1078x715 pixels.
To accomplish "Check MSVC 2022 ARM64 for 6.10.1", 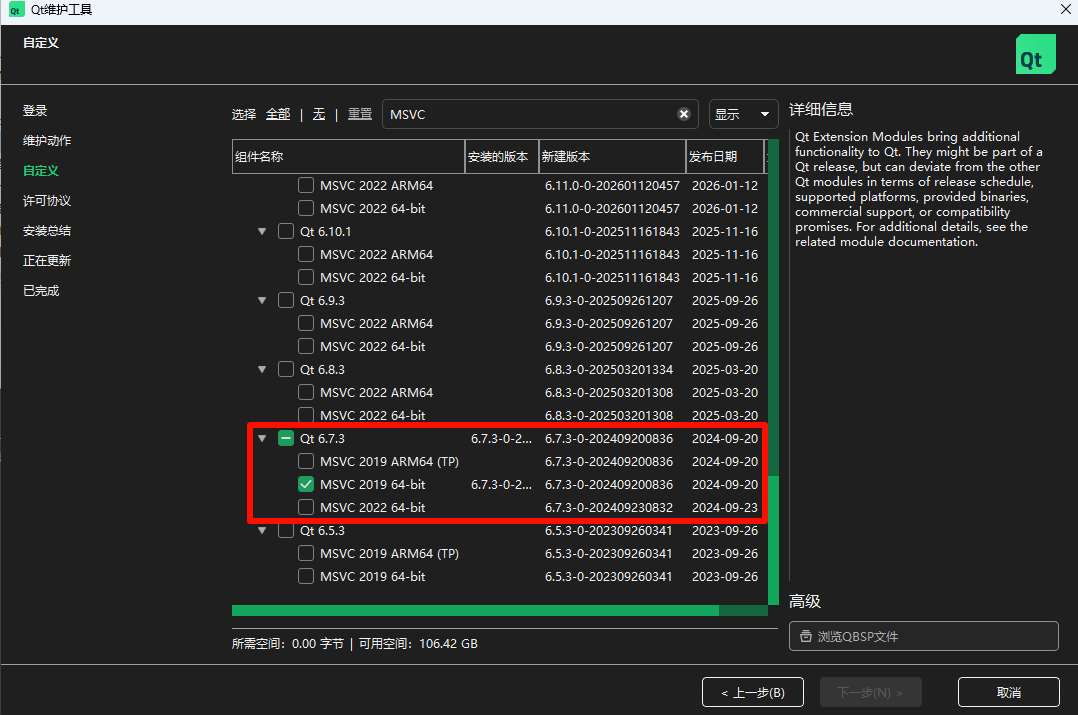I will point(306,254).
